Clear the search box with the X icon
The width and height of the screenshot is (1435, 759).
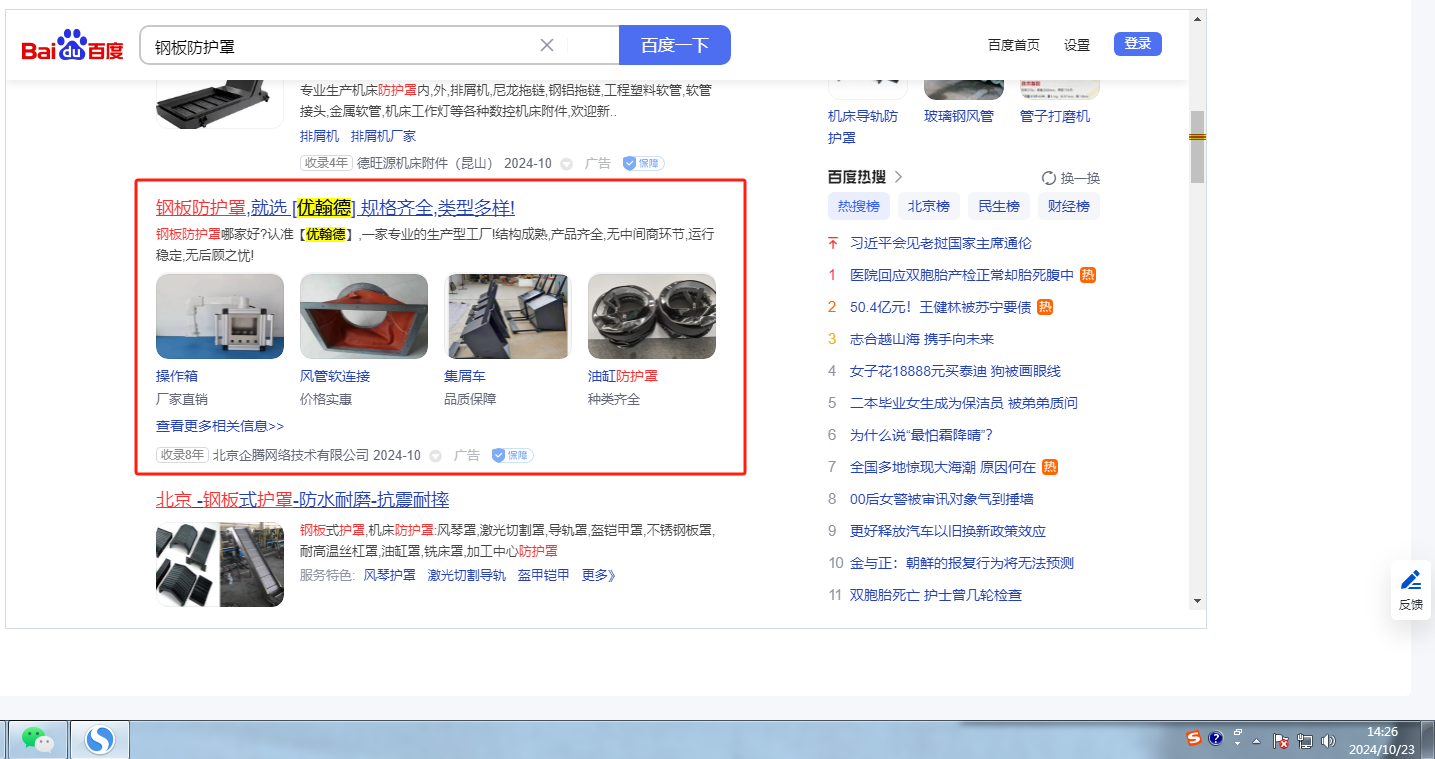coord(547,45)
